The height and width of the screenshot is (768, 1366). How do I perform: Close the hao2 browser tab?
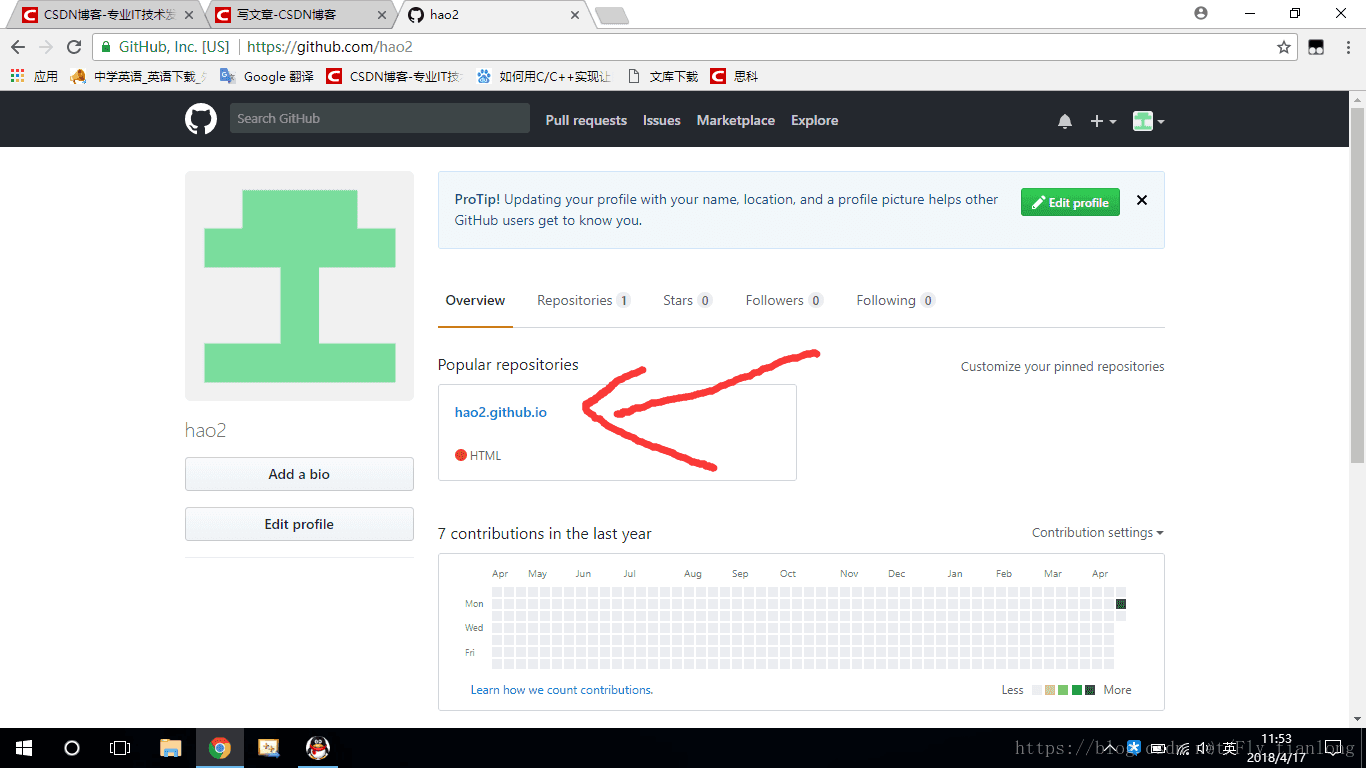click(x=575, y=15)
